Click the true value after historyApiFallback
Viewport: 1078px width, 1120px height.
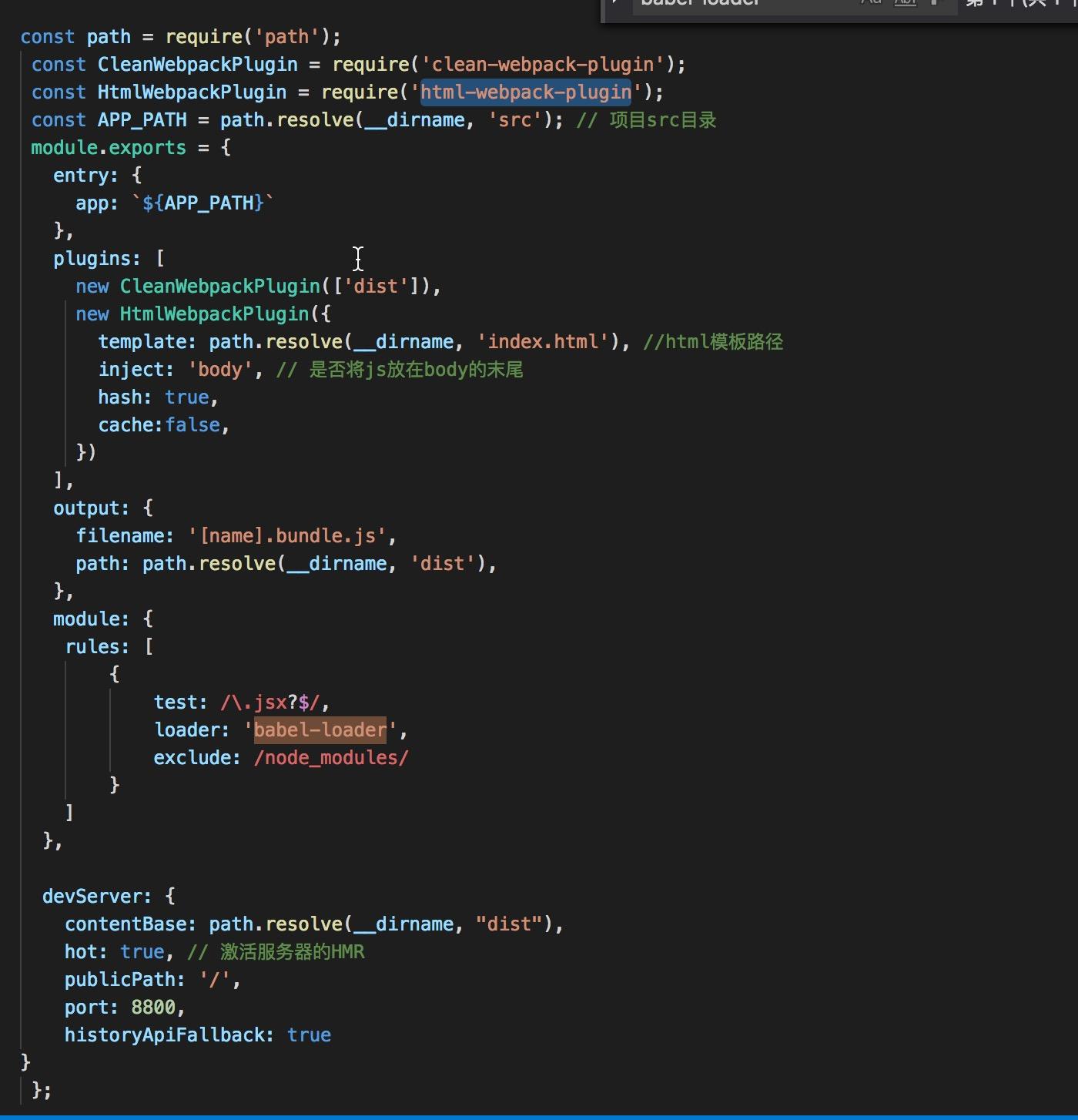click(x=309, y=1035)
